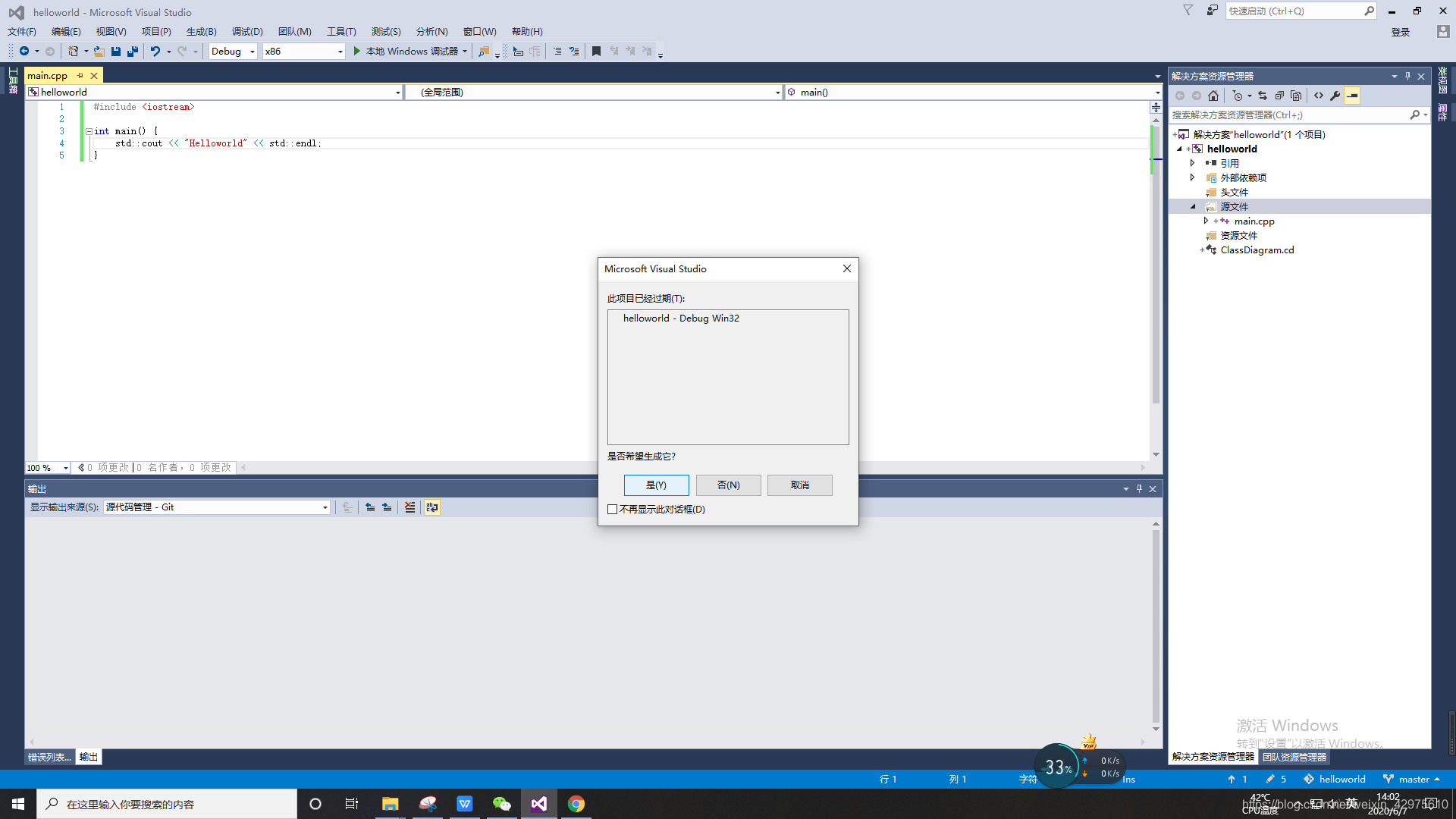Screen dimensions: 1456x819
Task: Expand the 外部依赖项 node
Action: [x=1193, y=177]
